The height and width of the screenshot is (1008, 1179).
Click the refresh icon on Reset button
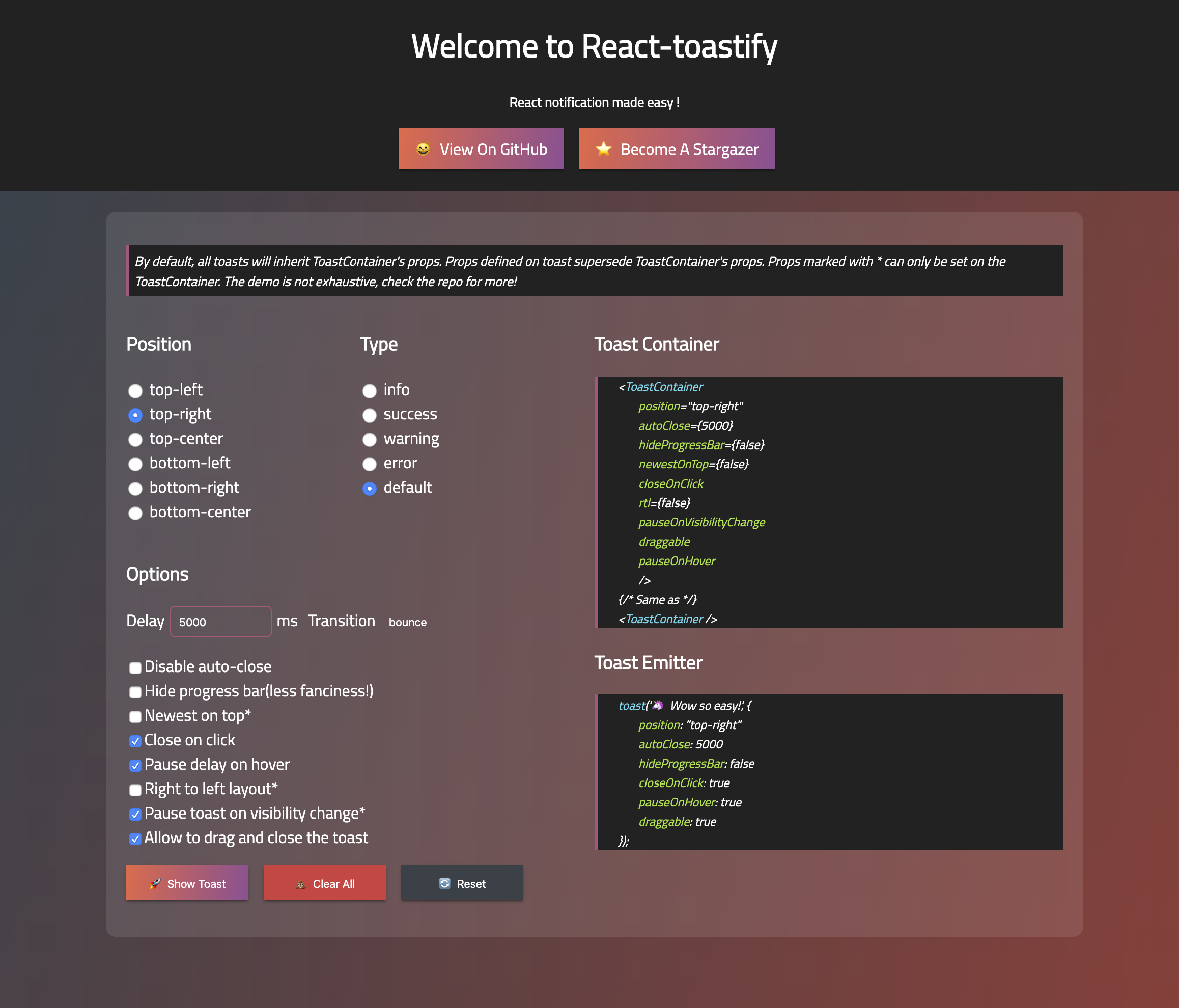coord(444,883)
